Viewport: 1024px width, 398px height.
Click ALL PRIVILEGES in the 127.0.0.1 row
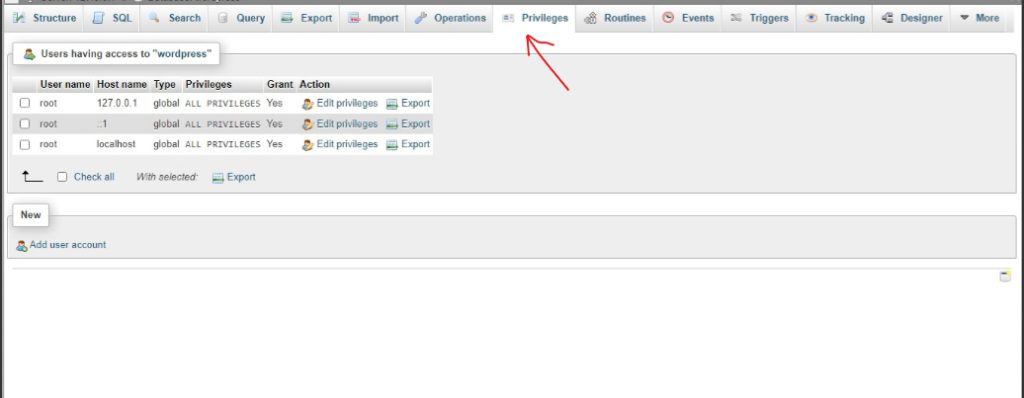[x=223, y=104]
